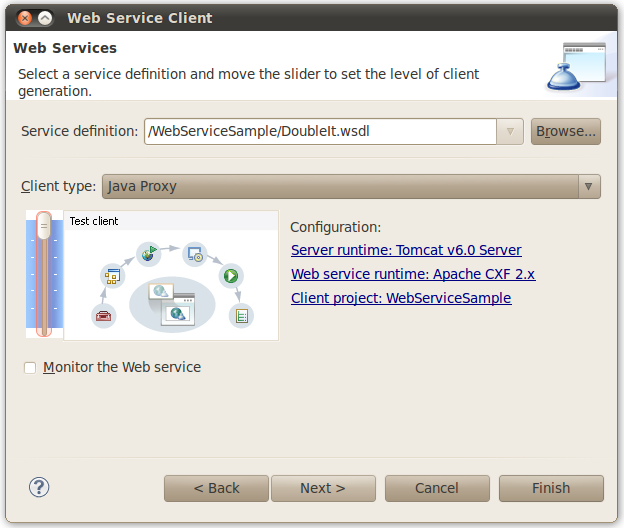Click the client generation level slider handle

(43, 227)
